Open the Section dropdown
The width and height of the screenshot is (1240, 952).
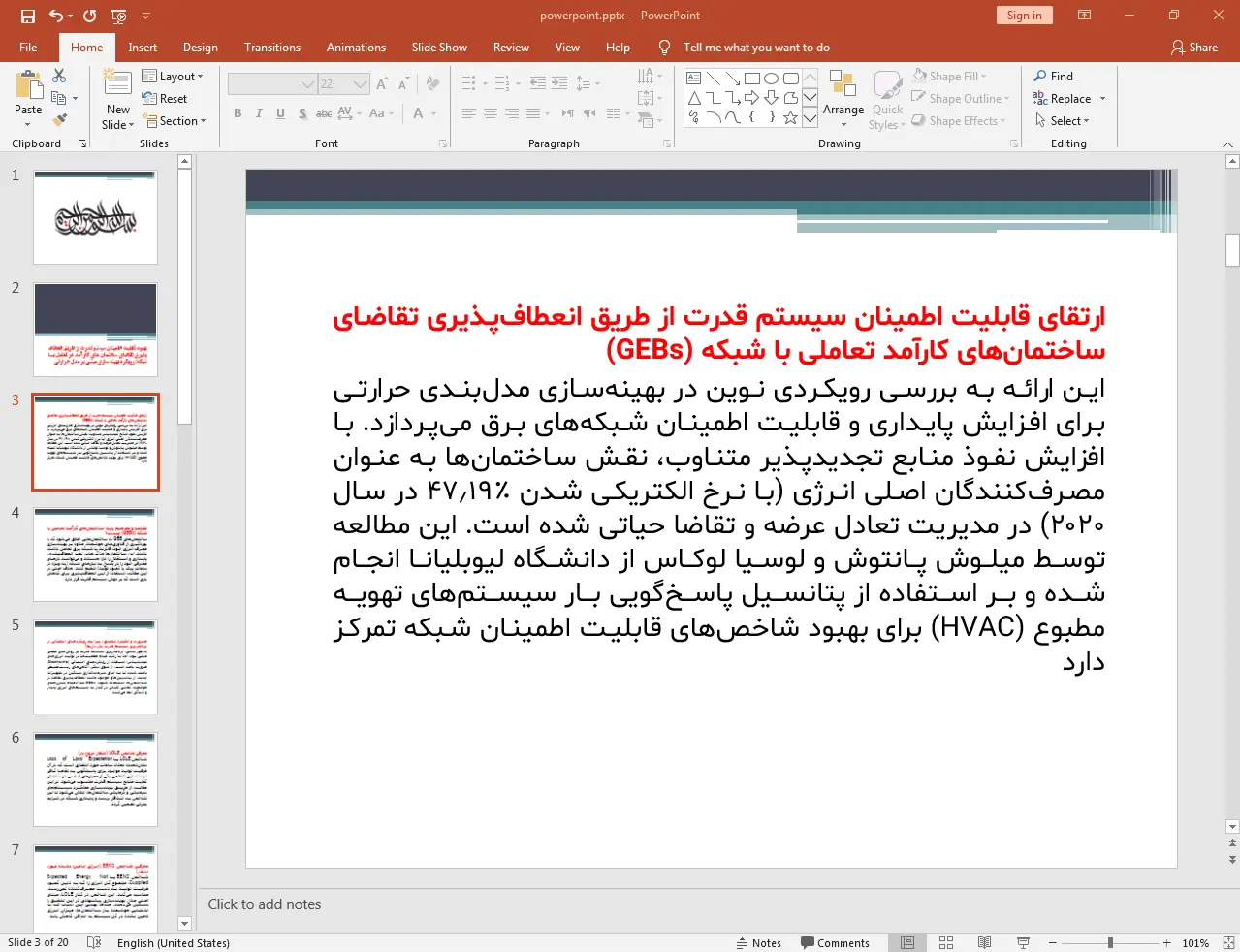click(x=175, y=121)
